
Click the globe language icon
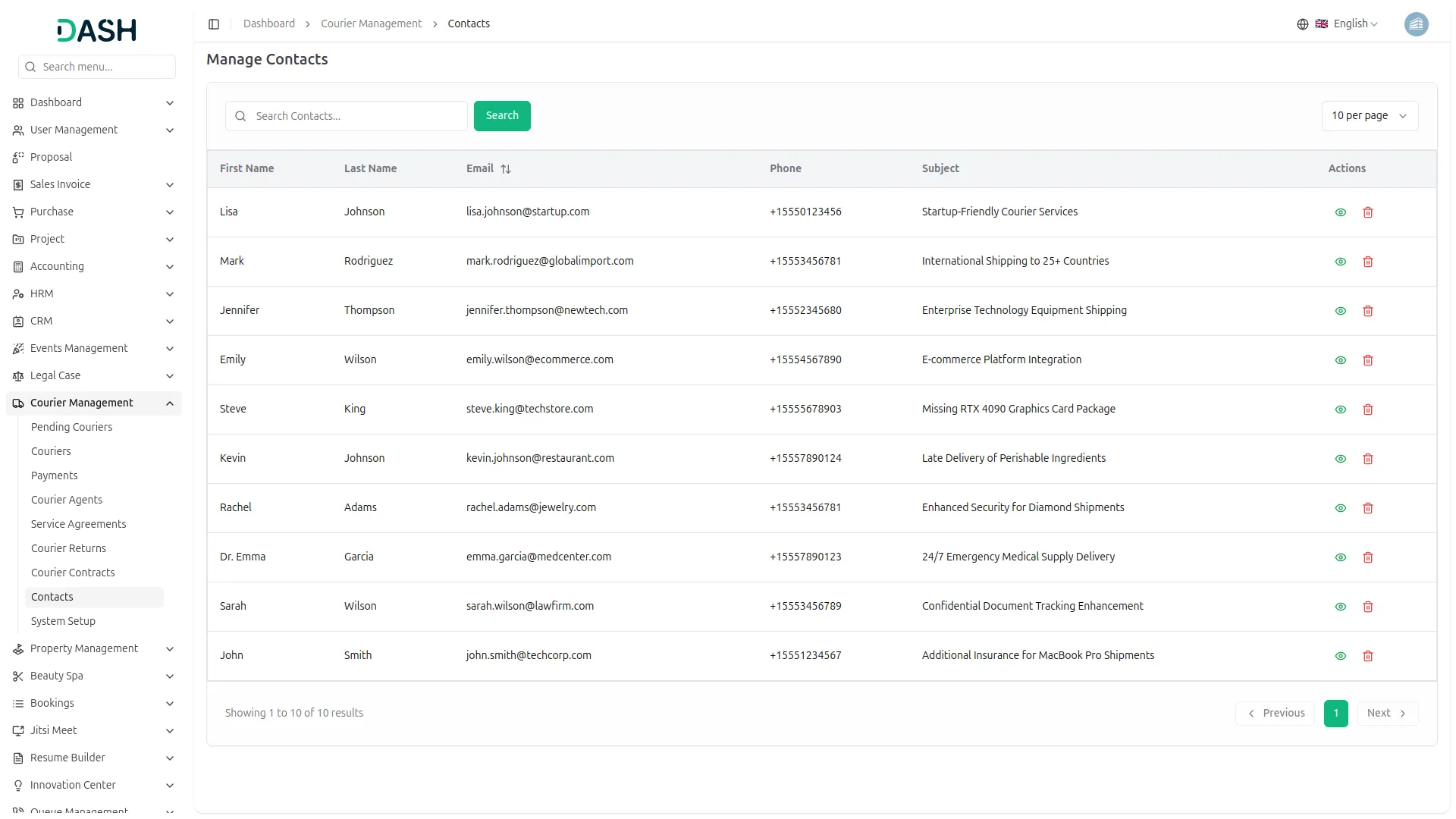coord(1303,24)
